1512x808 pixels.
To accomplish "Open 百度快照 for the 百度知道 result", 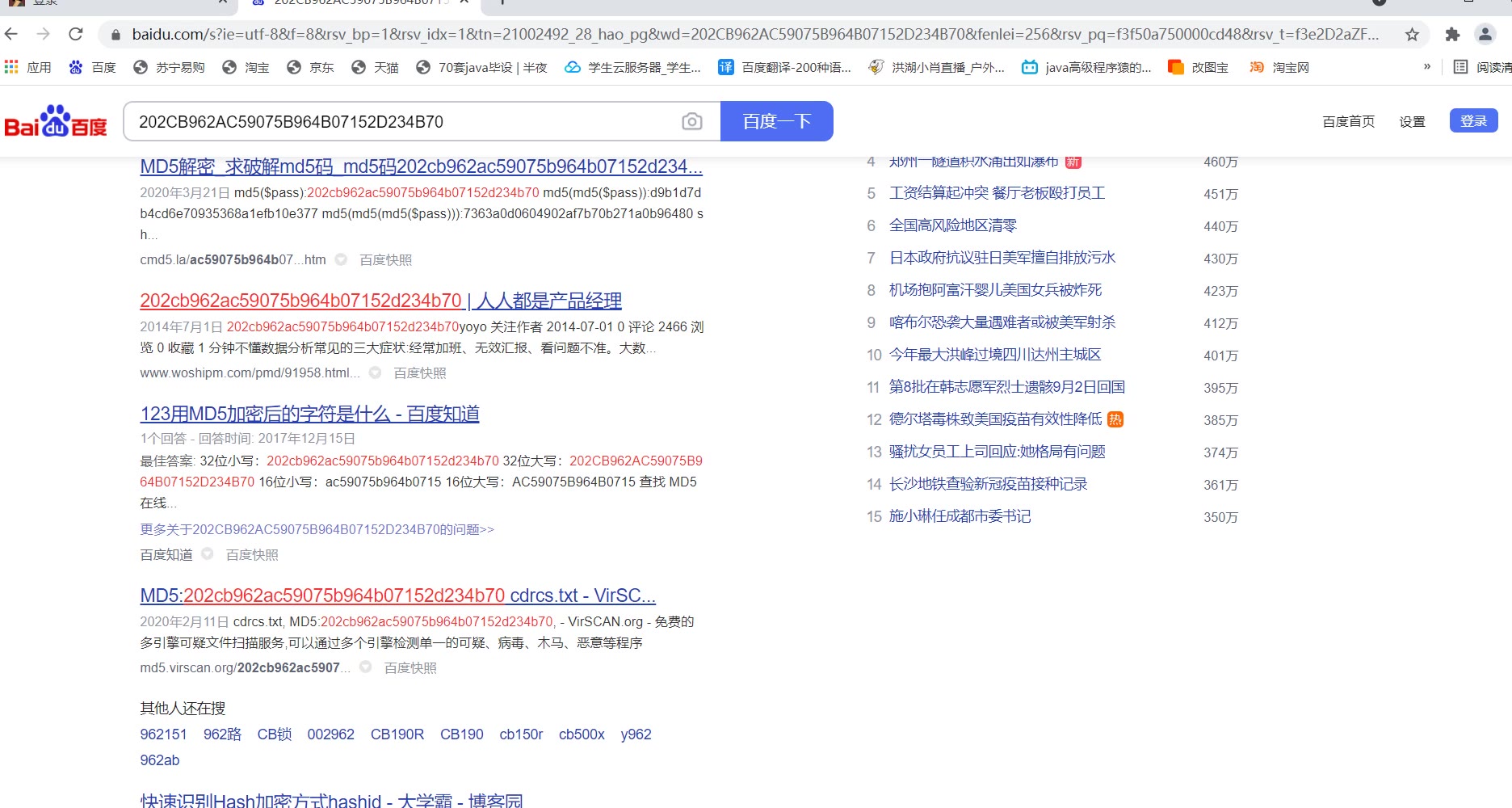I will (x=252, y=554).
